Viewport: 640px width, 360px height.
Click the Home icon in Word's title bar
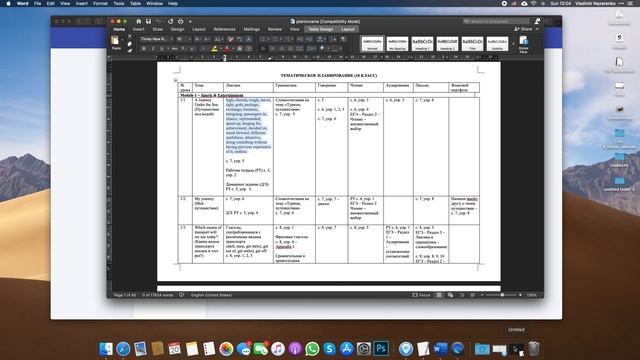click(138, 21)
